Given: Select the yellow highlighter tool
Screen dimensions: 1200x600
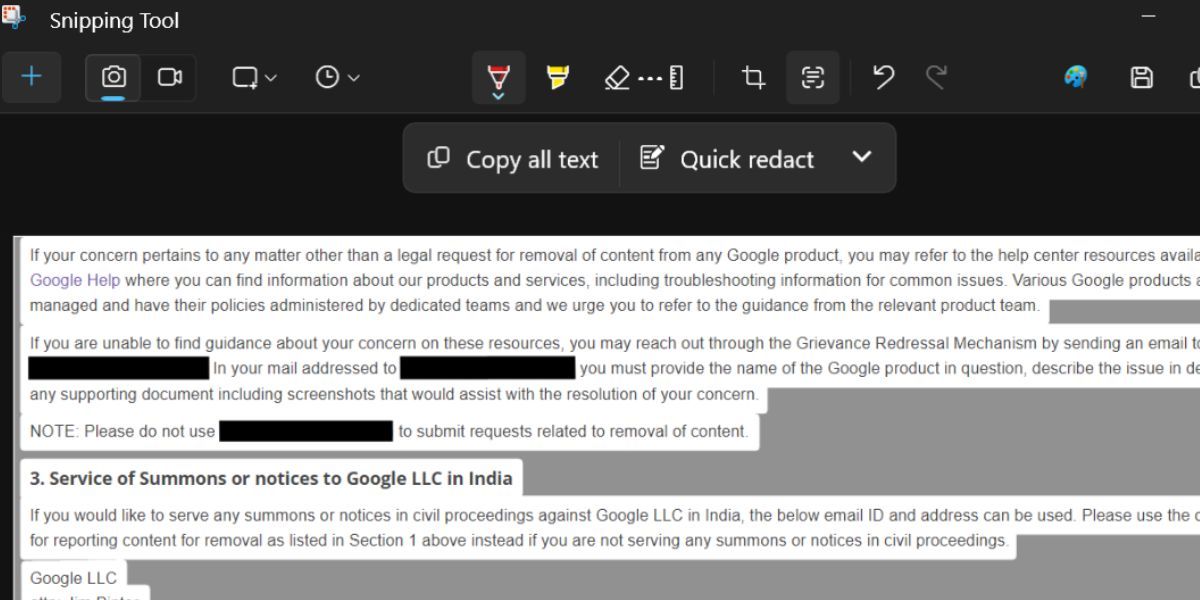Looking at the screenshot, I should (558, 77).
